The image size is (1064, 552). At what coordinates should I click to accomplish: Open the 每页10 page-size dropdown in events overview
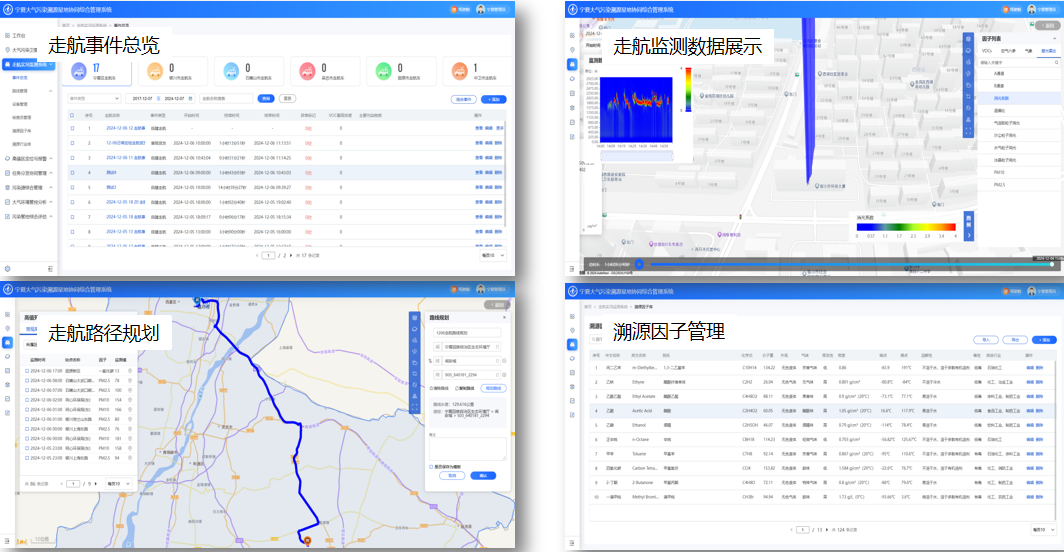point(493,255)
